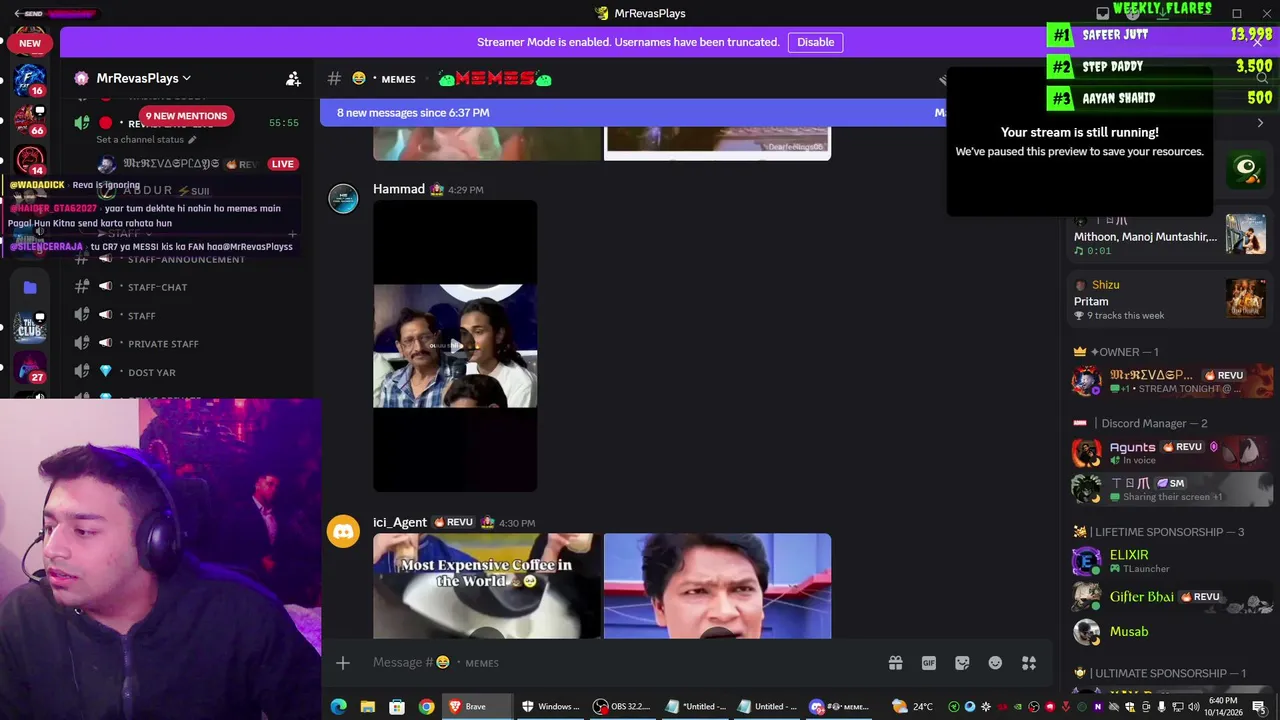Viewport: 1280px width, 720px height.
Task: Open the emoji picker
Action: [x=995, y=663]
